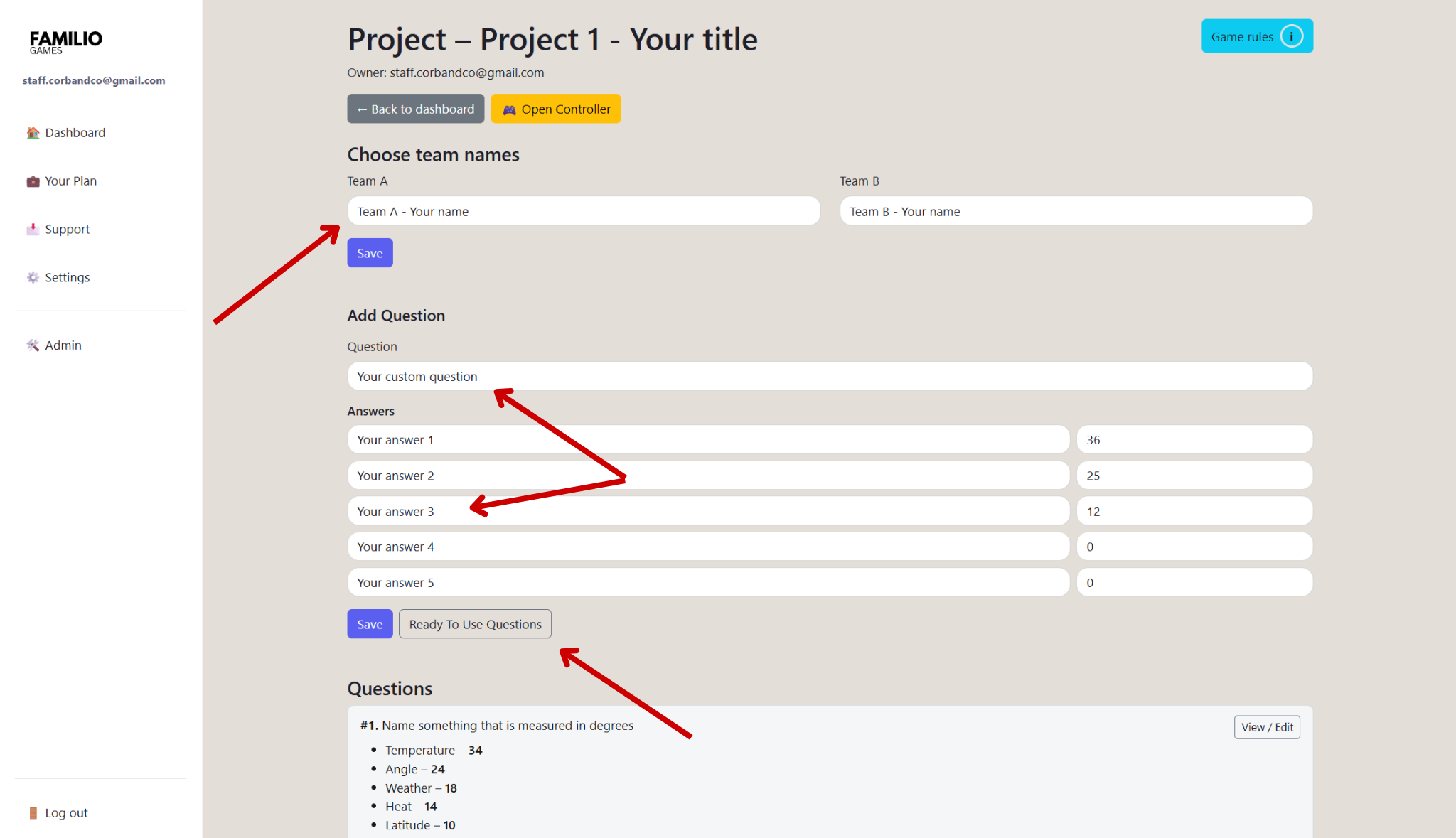
Task: Click the Your Plan briefcase icon
Action: [33, 181]
